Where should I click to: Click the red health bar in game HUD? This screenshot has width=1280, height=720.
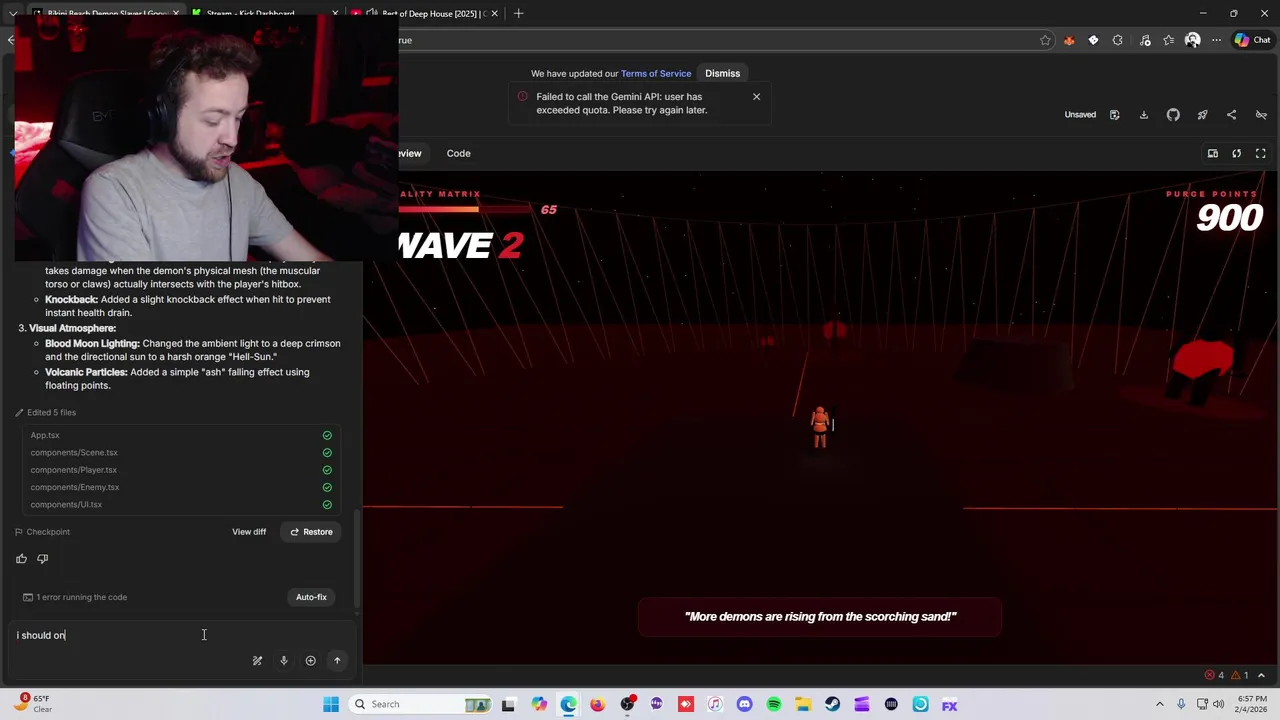(466, 209)
